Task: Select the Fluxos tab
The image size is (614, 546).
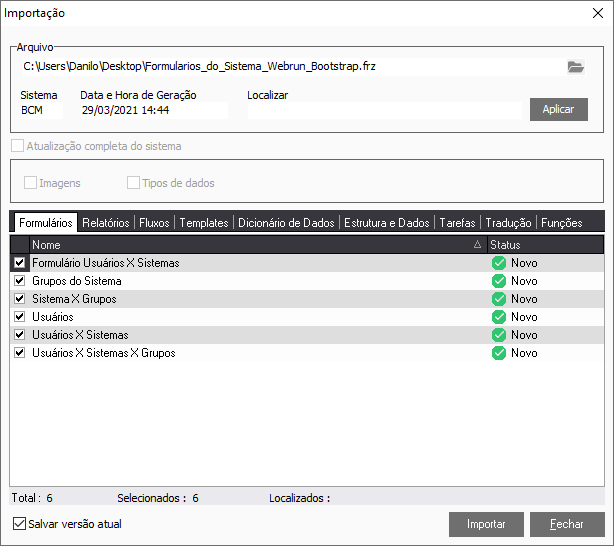Action: (x=155, y=223)
